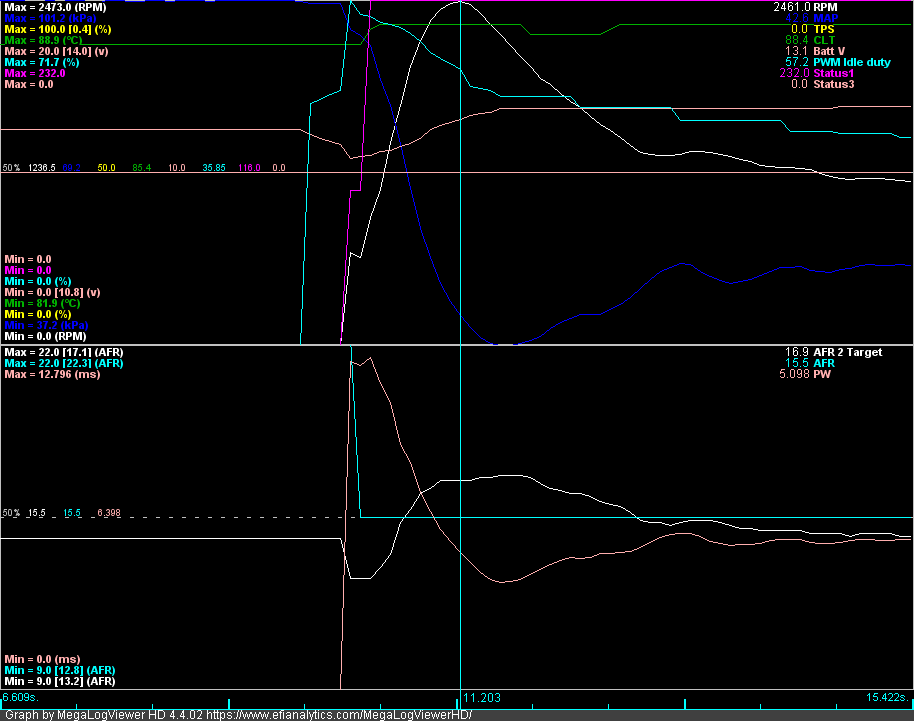Click the 11.203 cursor time marker
The width and height of the screenshot is (914, 721).
481,698
